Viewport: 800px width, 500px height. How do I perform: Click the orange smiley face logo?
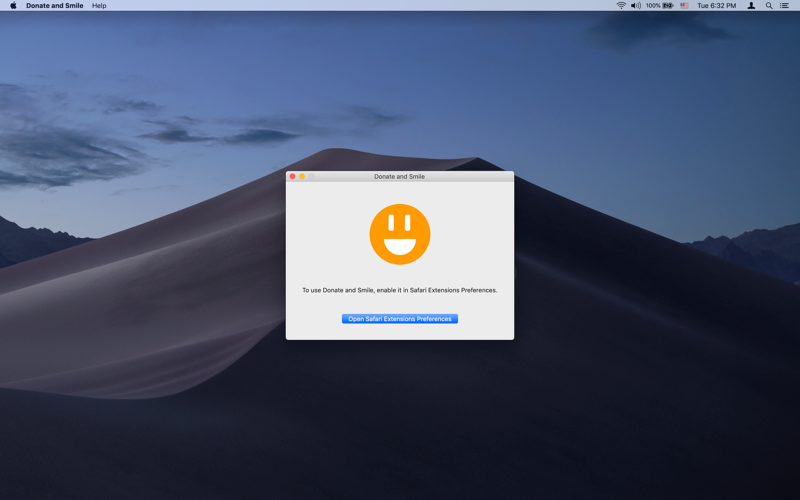(x=399, y=234)
